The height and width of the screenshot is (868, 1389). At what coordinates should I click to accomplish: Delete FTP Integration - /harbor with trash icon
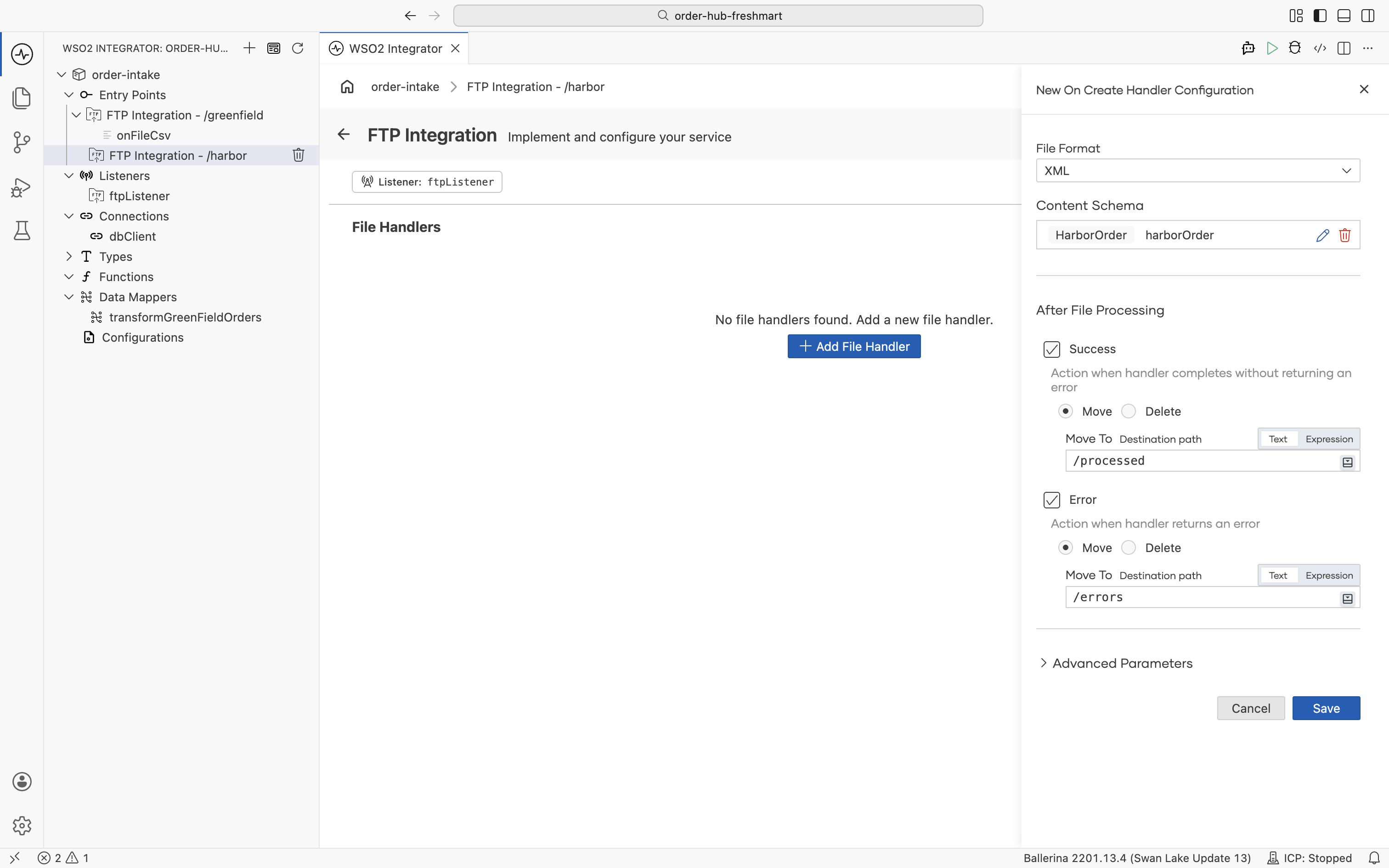(x=299, y=155)
